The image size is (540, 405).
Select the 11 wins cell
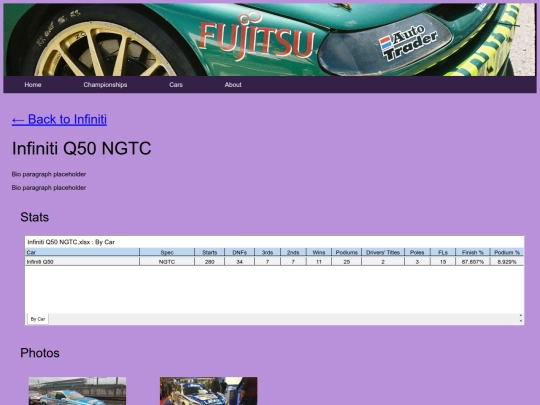tap(319, 261)
